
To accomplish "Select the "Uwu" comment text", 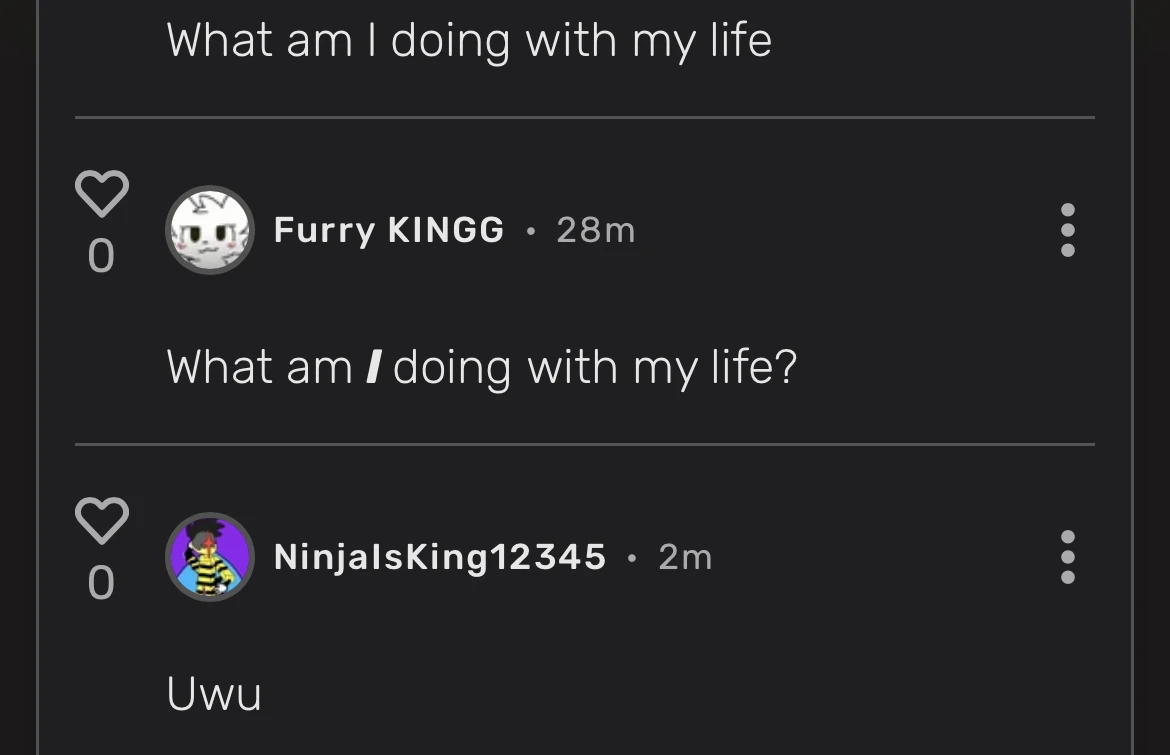I will click(x=214, y=694).
